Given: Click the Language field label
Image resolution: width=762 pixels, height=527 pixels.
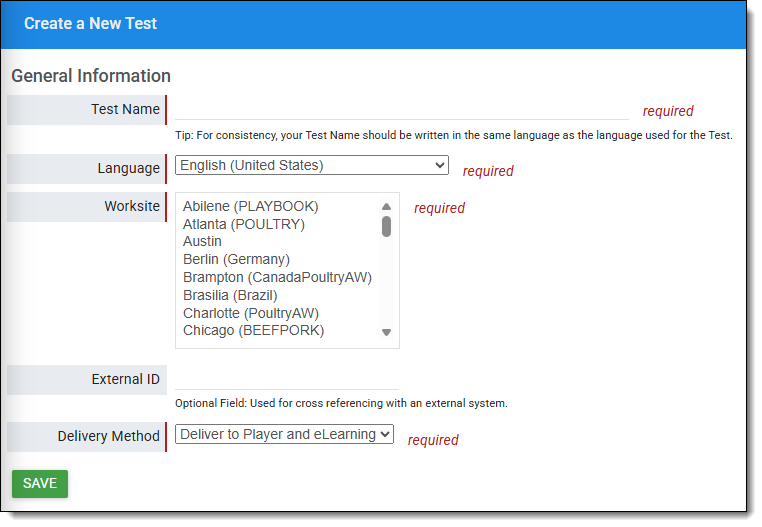Looking at the screenshot, I should 128,169.
